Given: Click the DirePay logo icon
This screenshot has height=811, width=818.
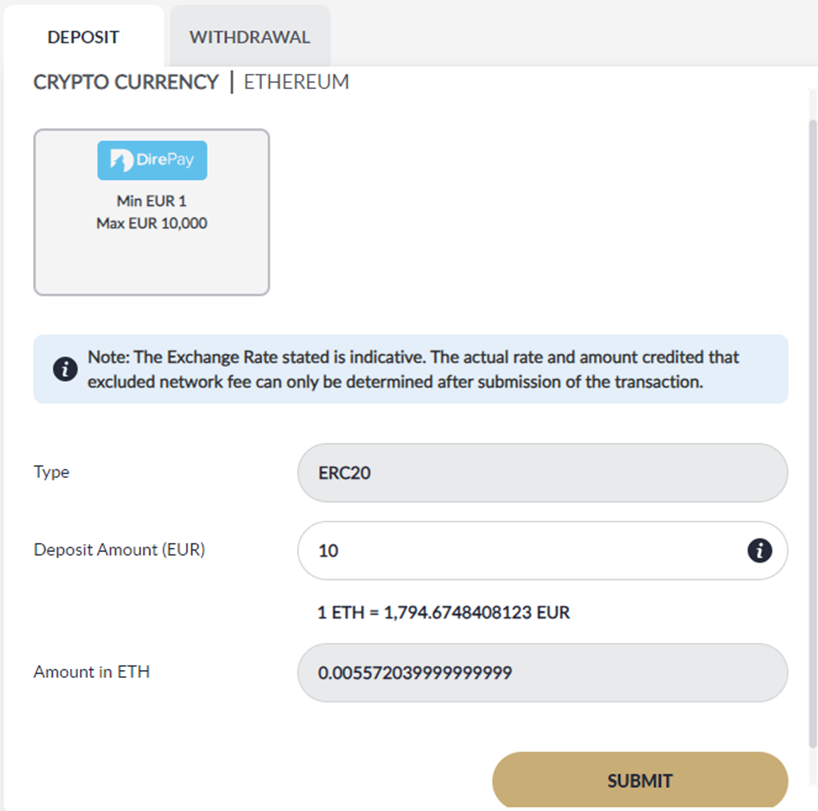Looking at the screenshot, I should click(x=152, y=160).
